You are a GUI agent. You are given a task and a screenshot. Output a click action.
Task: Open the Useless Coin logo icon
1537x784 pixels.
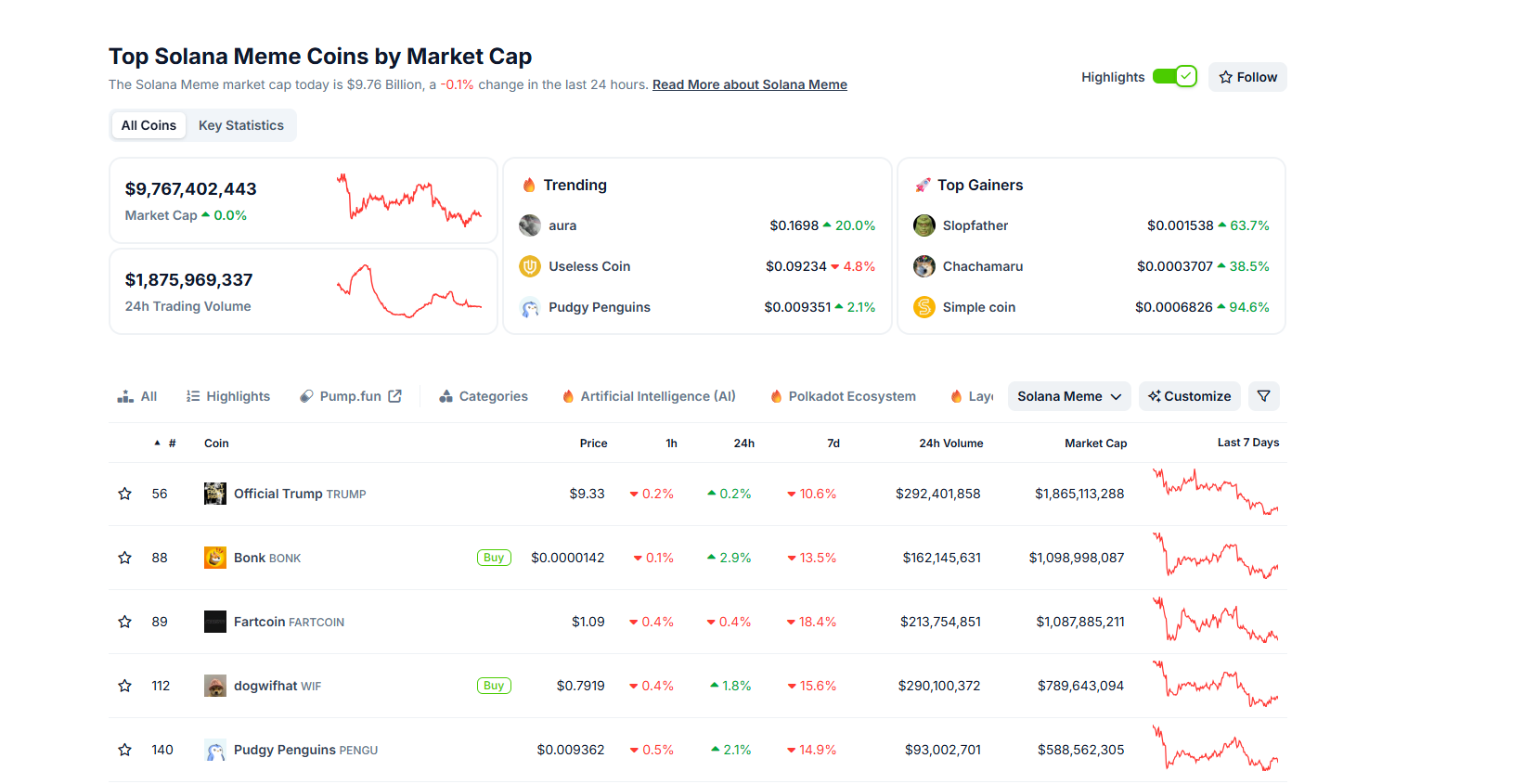click(x=530, y=266)
